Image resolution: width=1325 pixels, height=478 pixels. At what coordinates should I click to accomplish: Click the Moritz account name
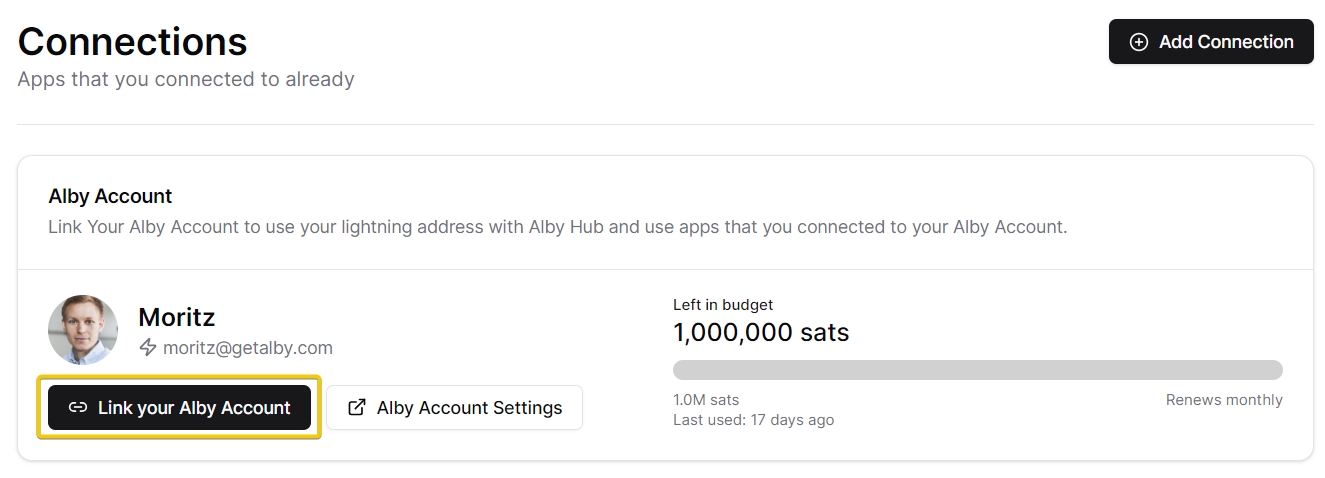click(177, 317)
